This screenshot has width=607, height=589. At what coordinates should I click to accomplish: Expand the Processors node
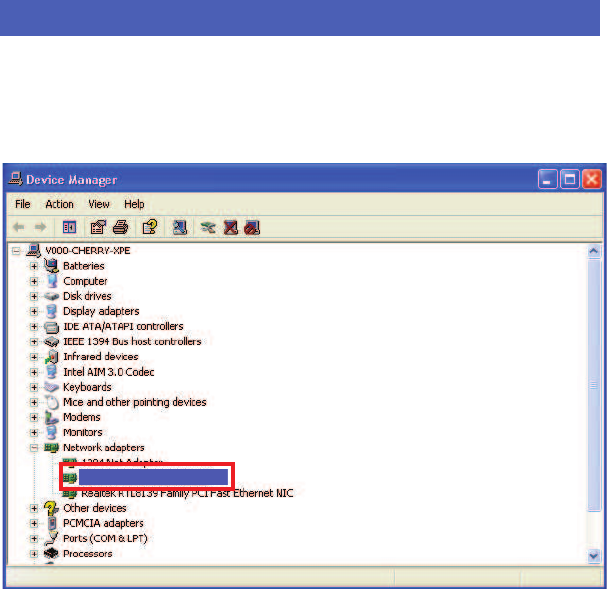click(x=34, y=554)
